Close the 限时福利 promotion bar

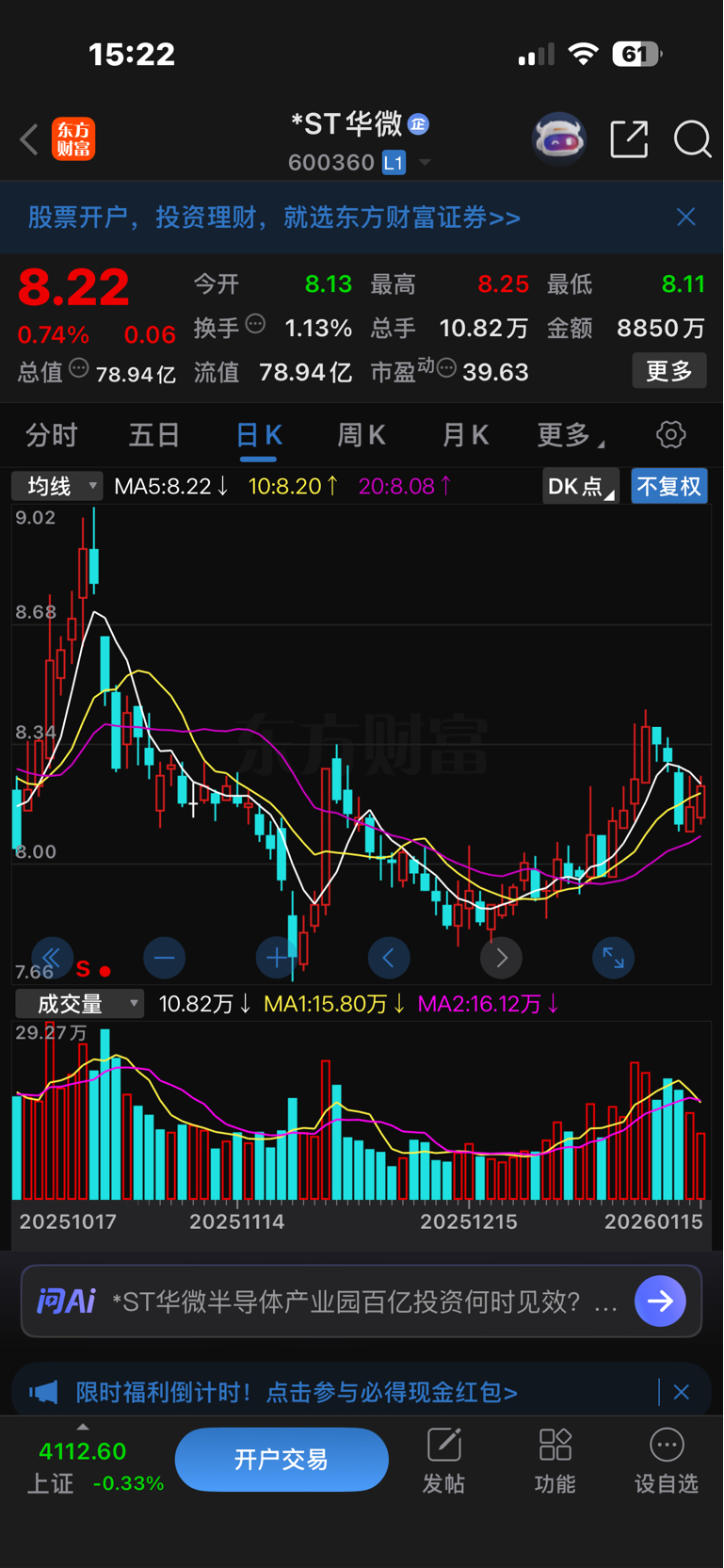coord(682,1392)
